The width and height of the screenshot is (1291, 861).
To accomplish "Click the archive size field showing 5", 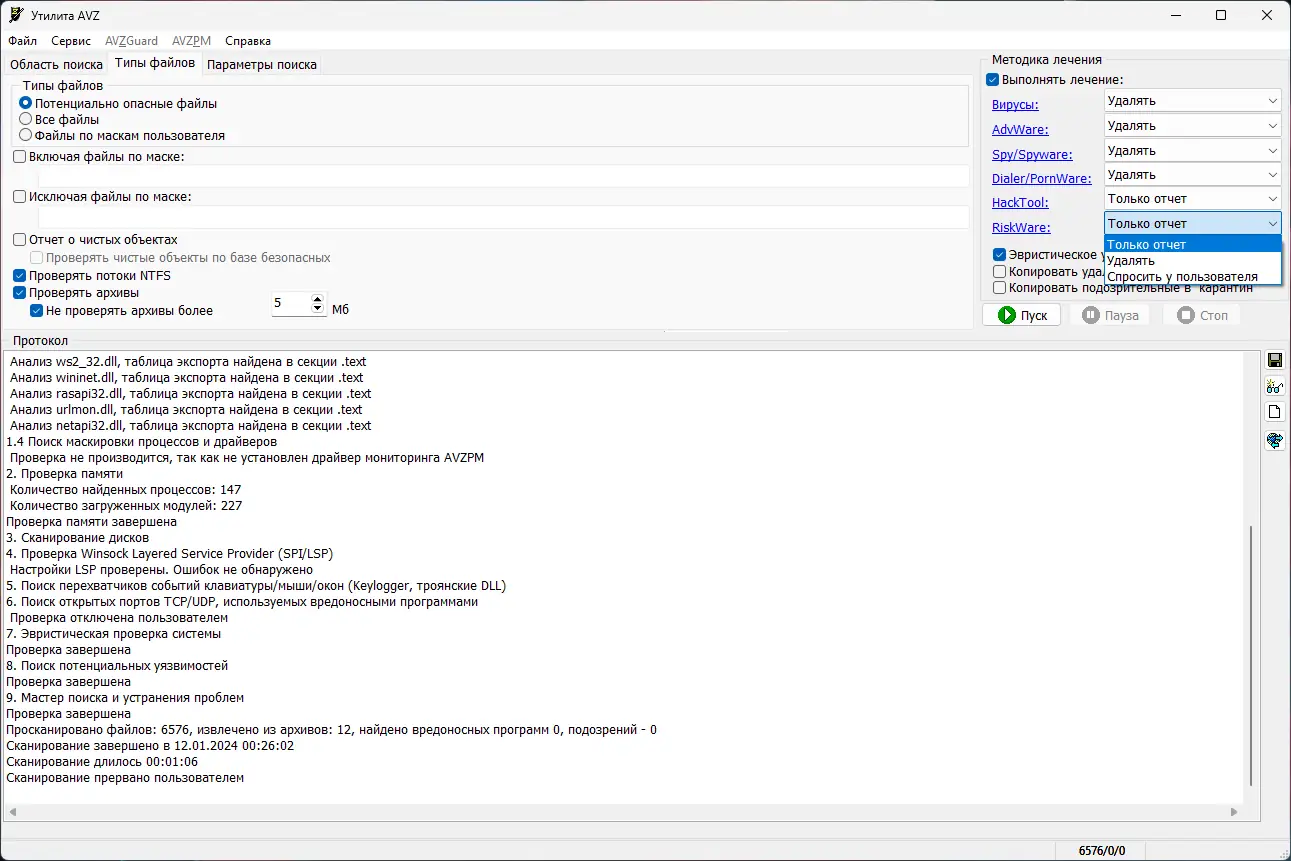I will pyautogui.click(x=291, y=304).
